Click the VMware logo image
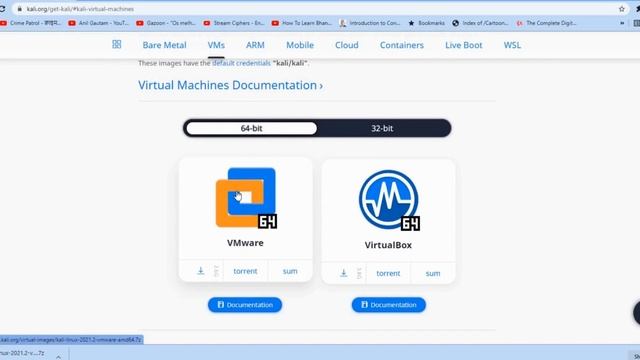640x360 pixels. pos(246,198)
